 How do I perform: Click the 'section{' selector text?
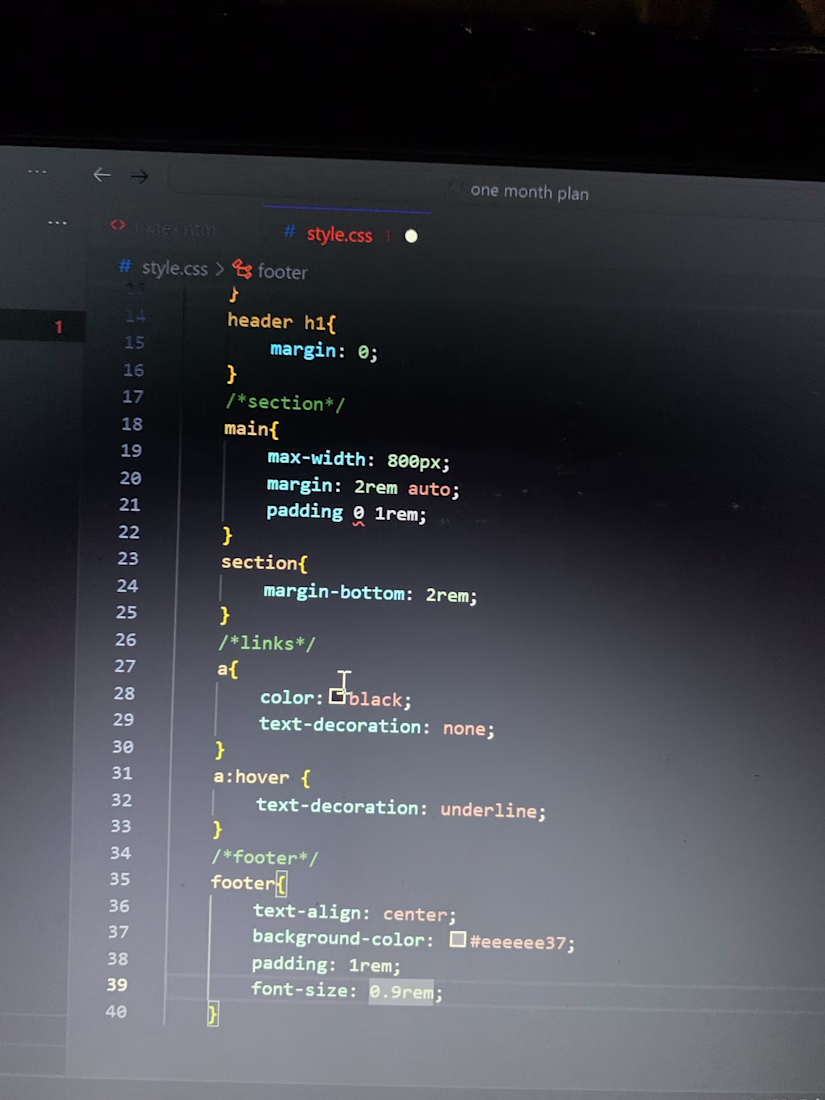264,563
